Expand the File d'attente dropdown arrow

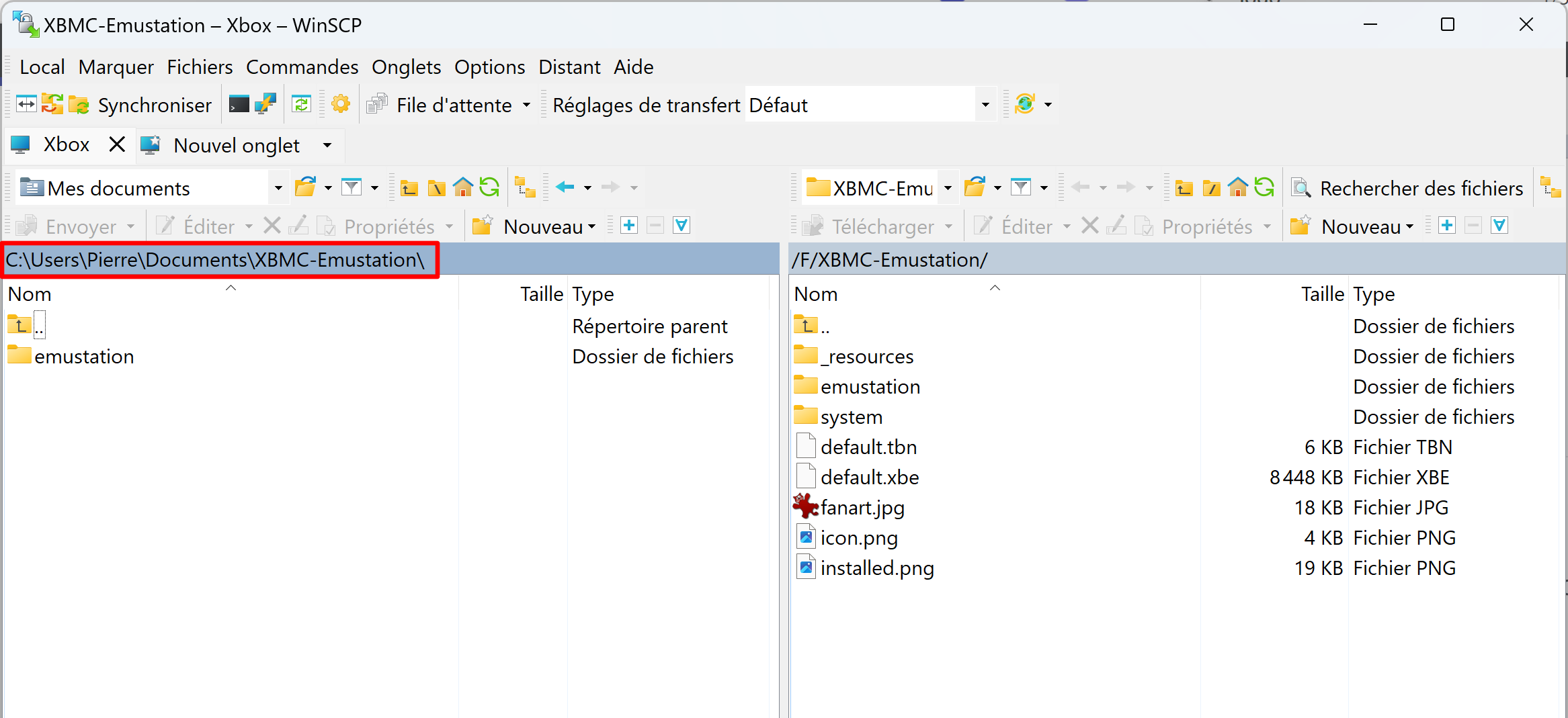point(526,105)
